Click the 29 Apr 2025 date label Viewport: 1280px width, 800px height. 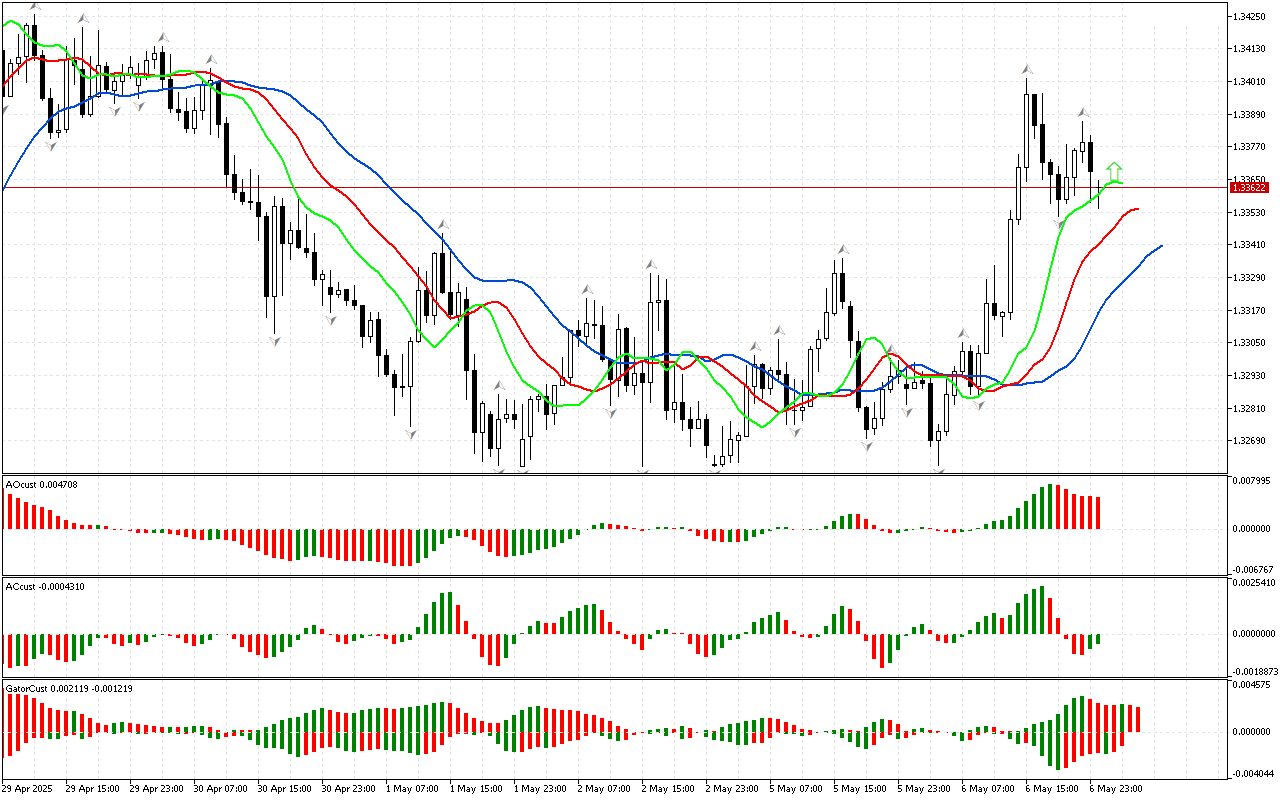tap(31, 788)
